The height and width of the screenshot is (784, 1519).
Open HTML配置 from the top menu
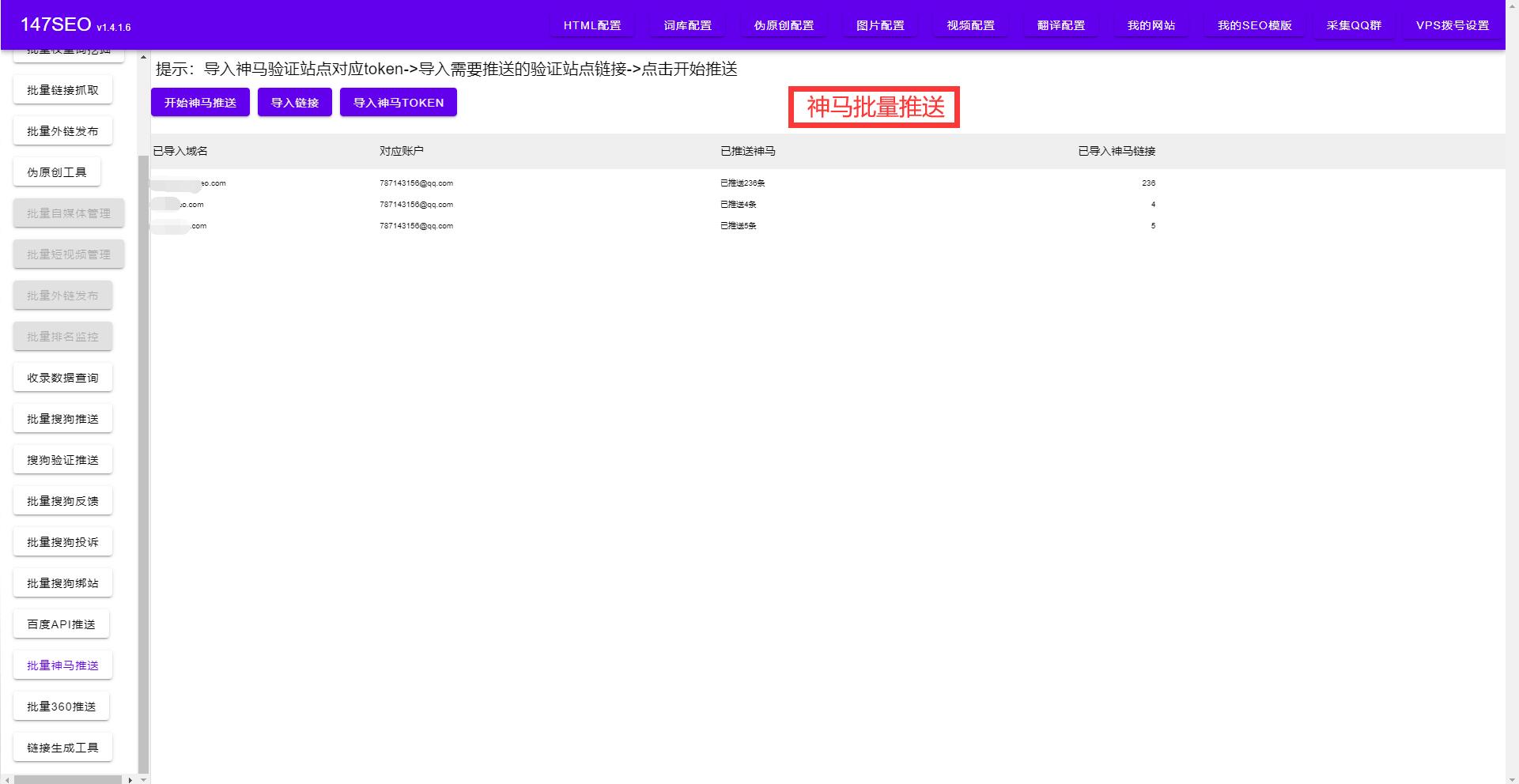[591, 24]
